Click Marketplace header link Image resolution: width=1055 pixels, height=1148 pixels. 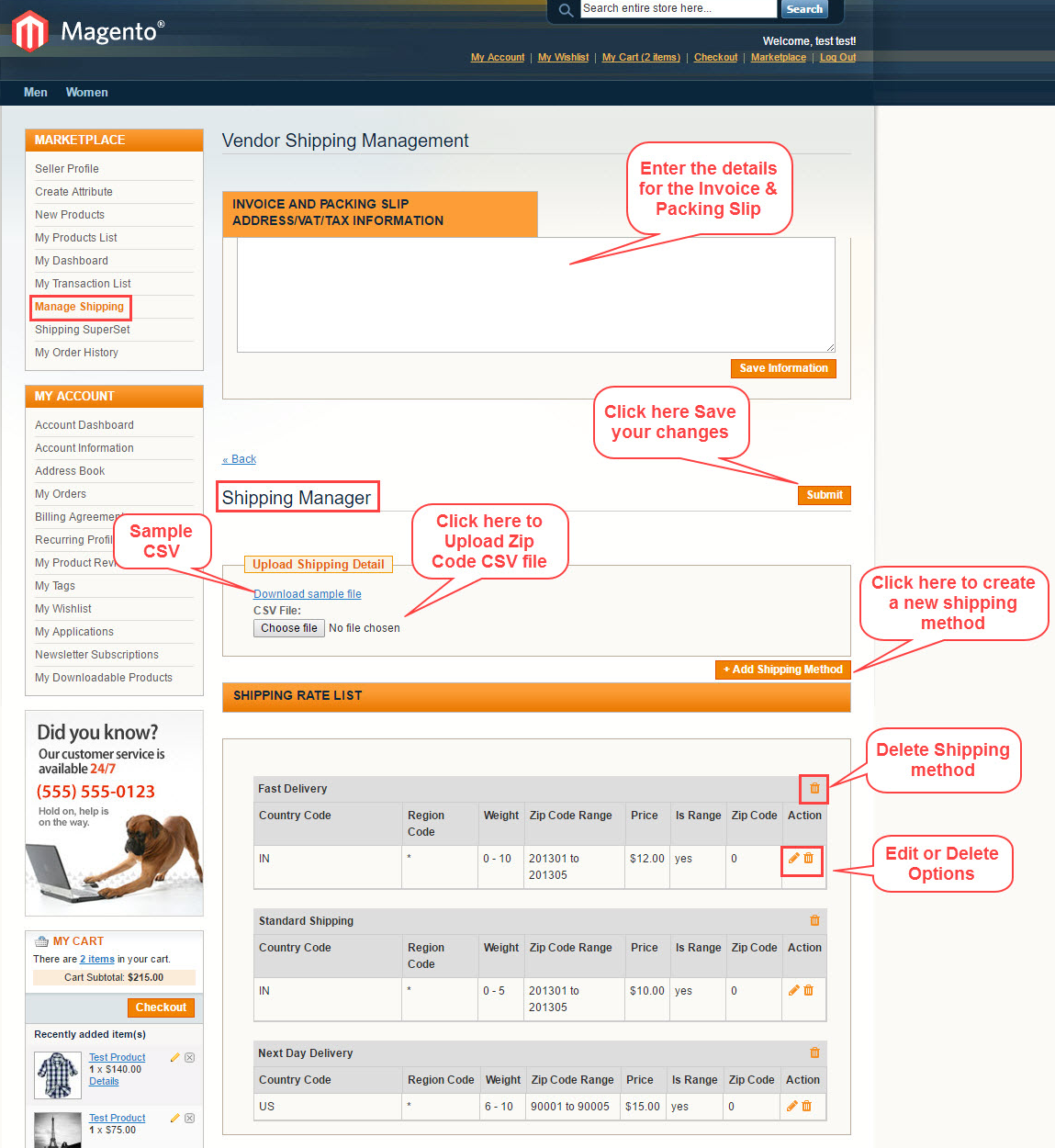779,57
